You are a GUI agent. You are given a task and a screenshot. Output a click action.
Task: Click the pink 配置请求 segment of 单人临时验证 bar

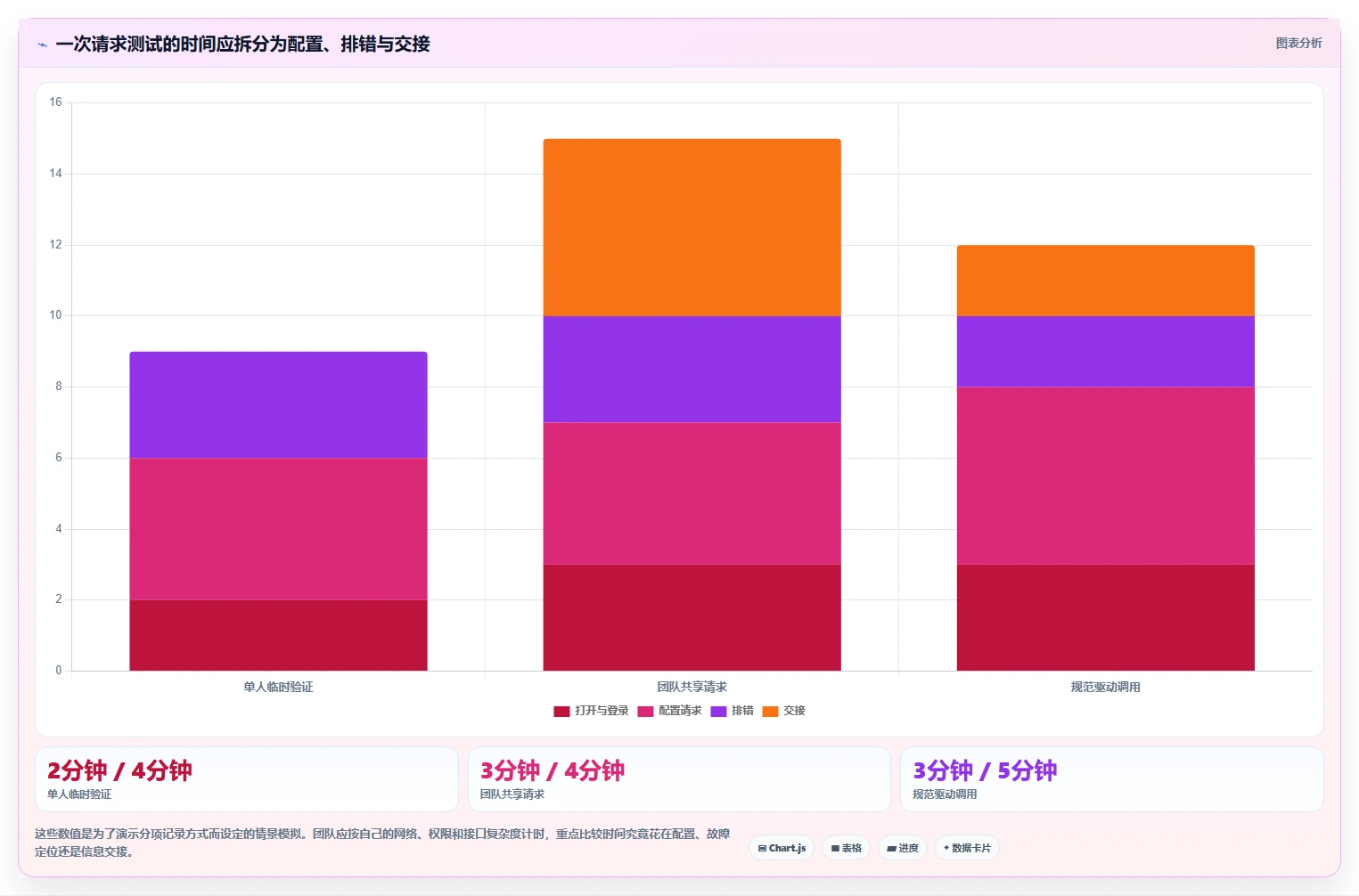click(x=278, y=529)
